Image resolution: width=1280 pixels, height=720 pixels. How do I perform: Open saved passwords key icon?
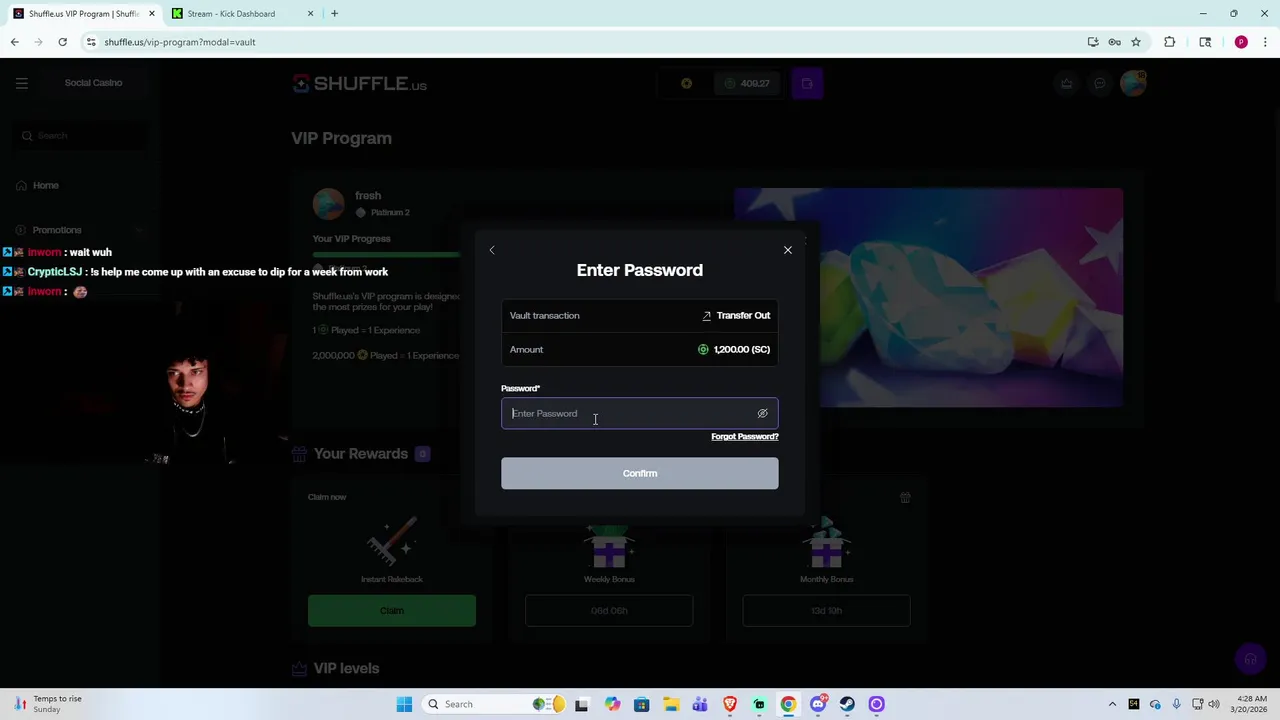1114,42
